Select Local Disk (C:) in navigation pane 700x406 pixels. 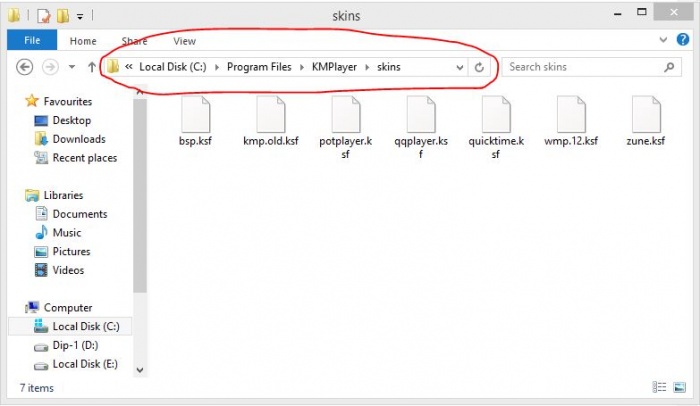click(71, 326)
